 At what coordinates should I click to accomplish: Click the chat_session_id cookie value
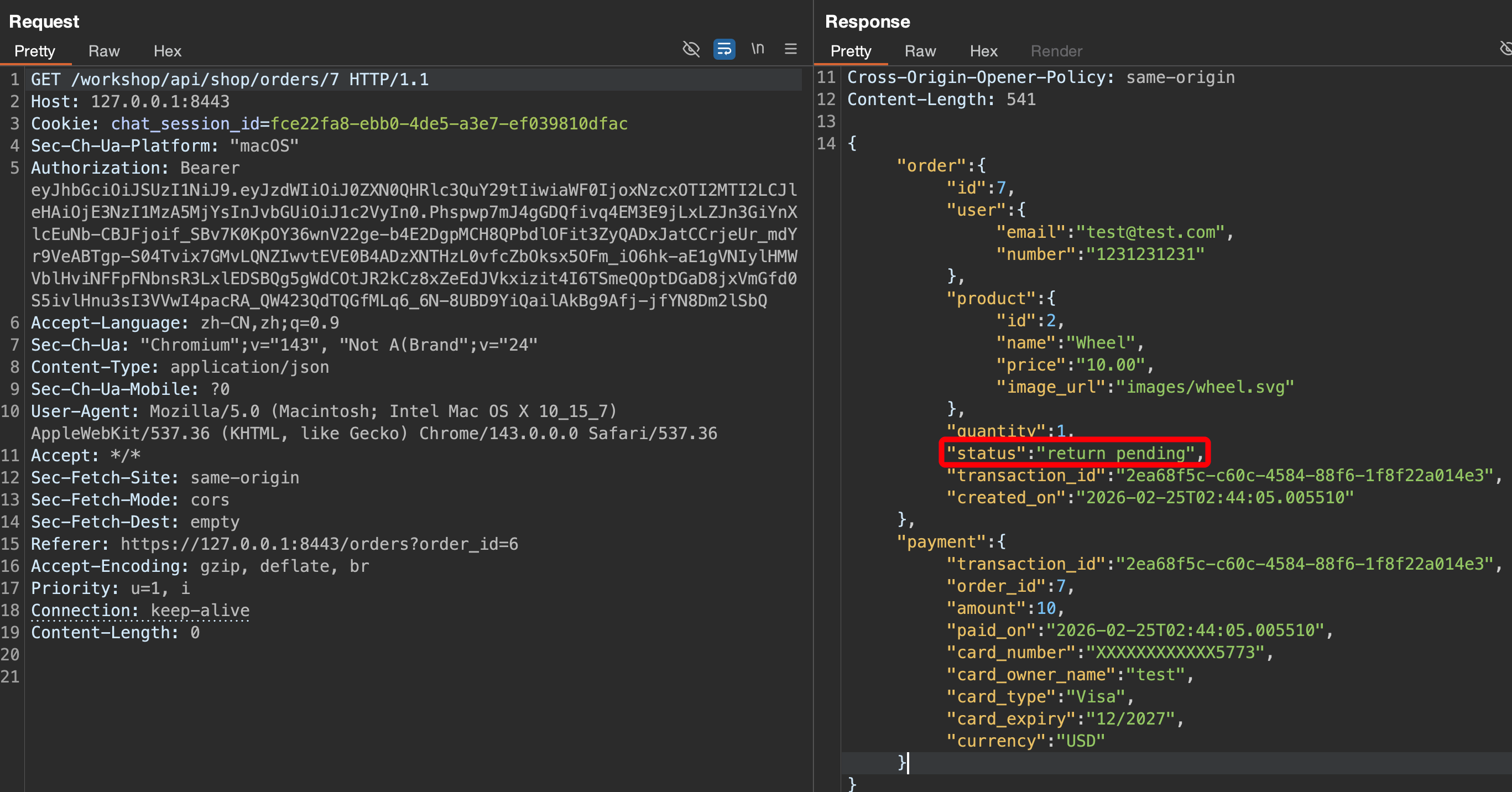(x=449, y=123)
